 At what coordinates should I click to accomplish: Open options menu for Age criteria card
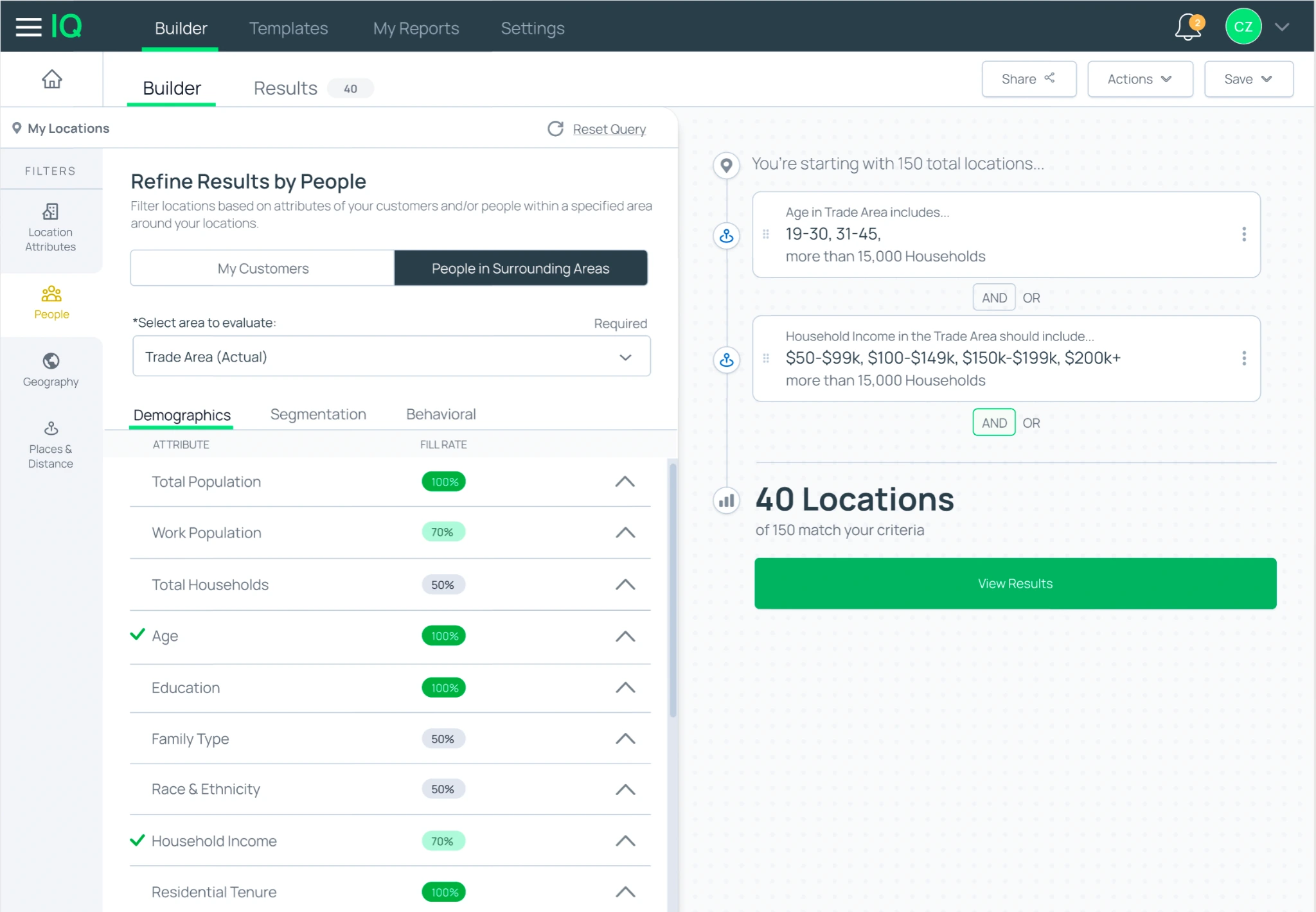(1244, 234)
